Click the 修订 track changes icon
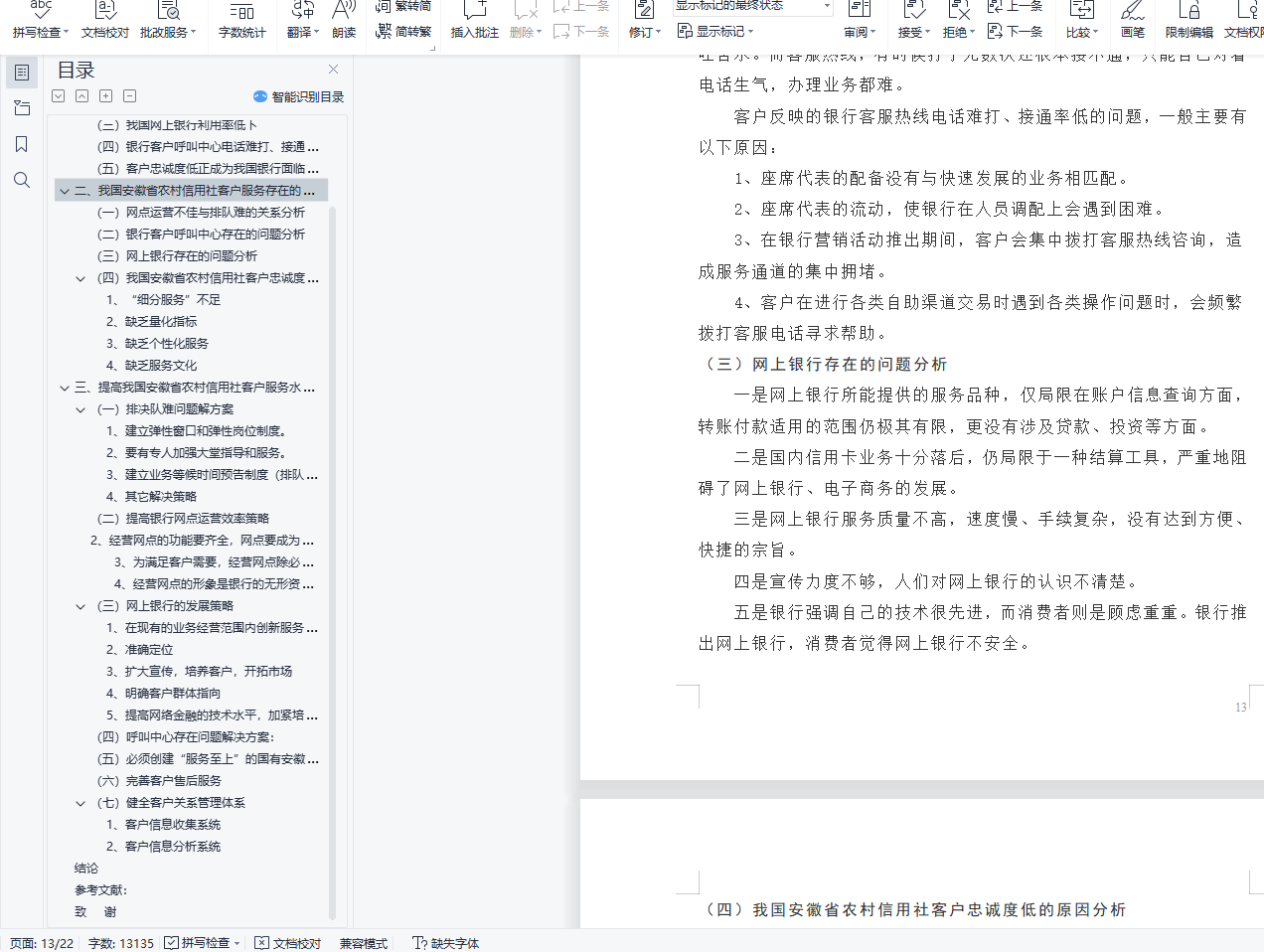 (x=644, y=20)
